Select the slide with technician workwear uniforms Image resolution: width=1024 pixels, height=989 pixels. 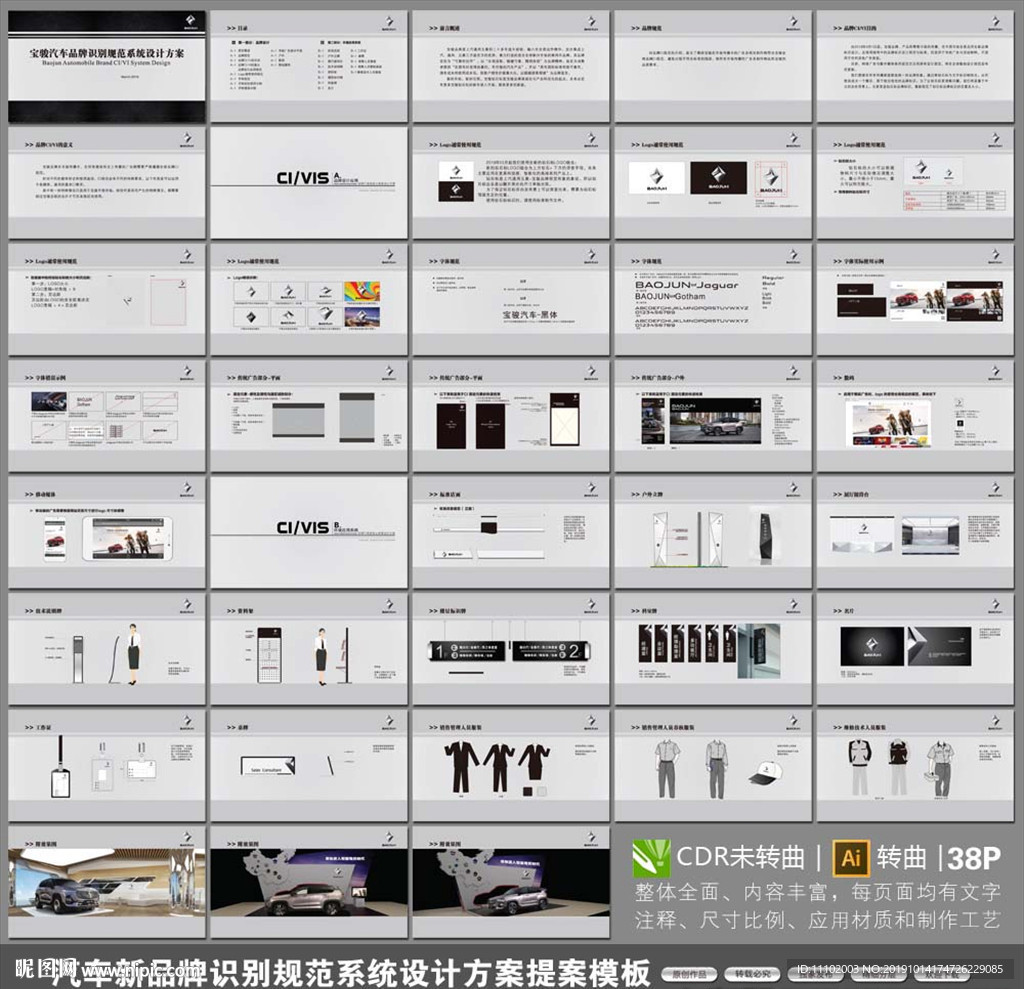(x=914, y=766)
